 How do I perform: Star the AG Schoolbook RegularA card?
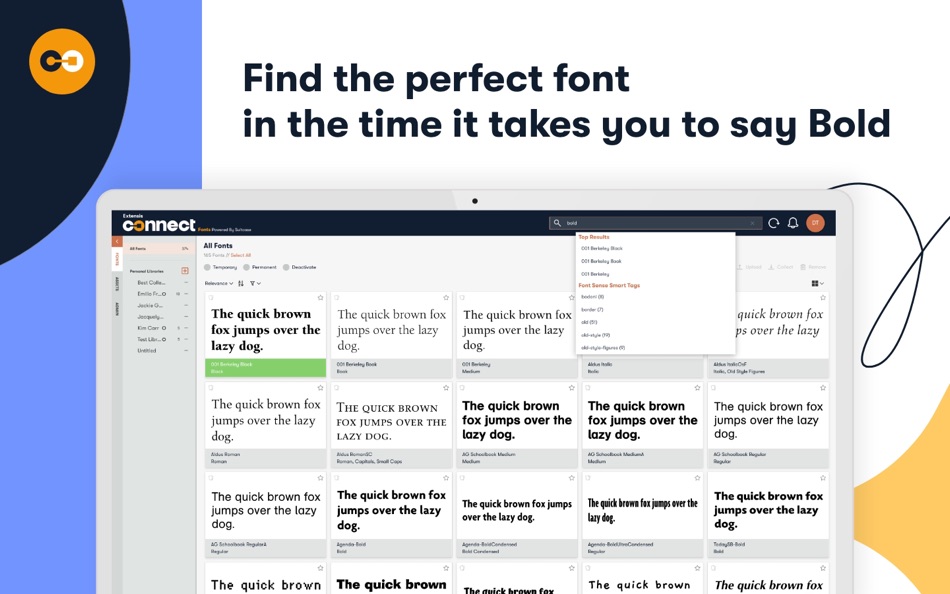click(x=321, y=478)
